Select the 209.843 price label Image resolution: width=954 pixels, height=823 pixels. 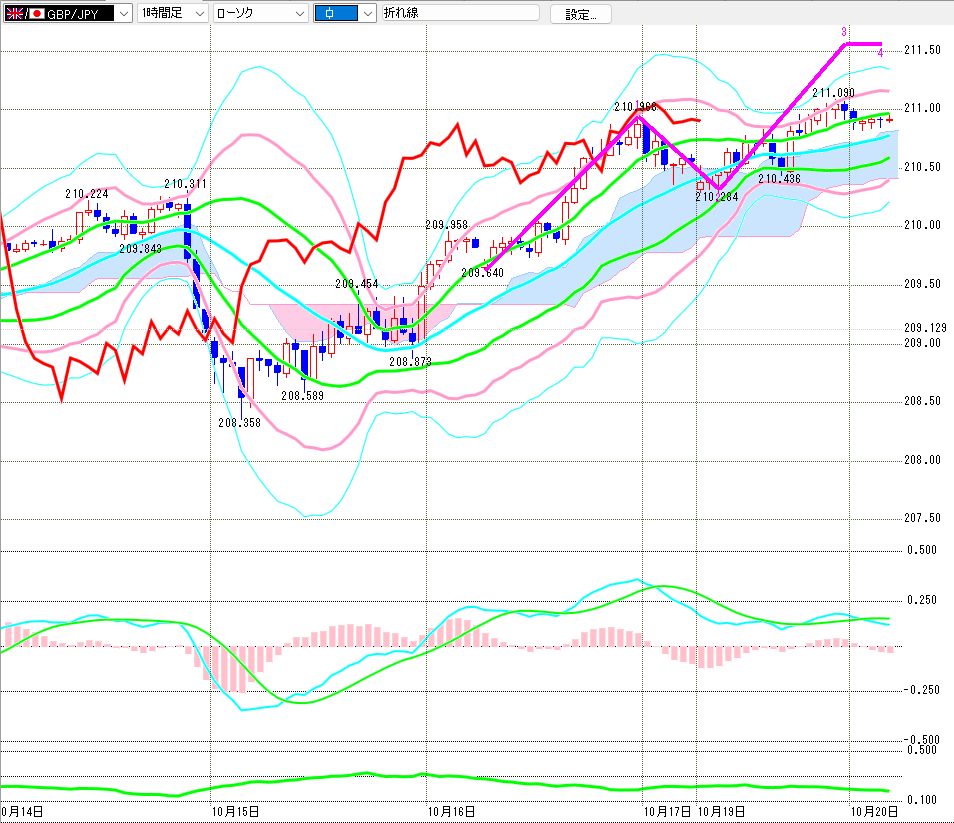click(141, 249)
